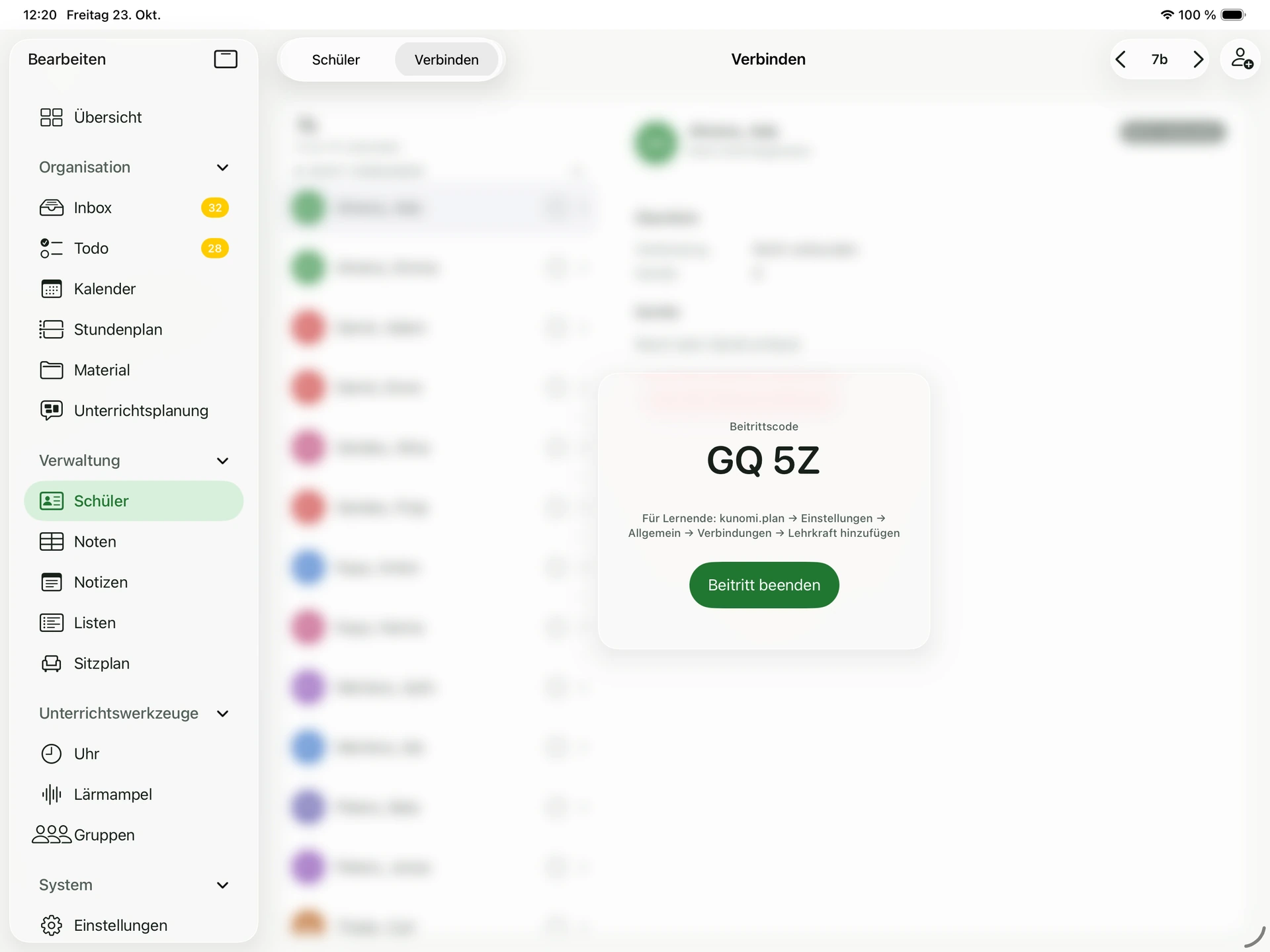1270x952 pixels.
Task: Open the Lärmampel waveform icon
Action: [51, 794]
